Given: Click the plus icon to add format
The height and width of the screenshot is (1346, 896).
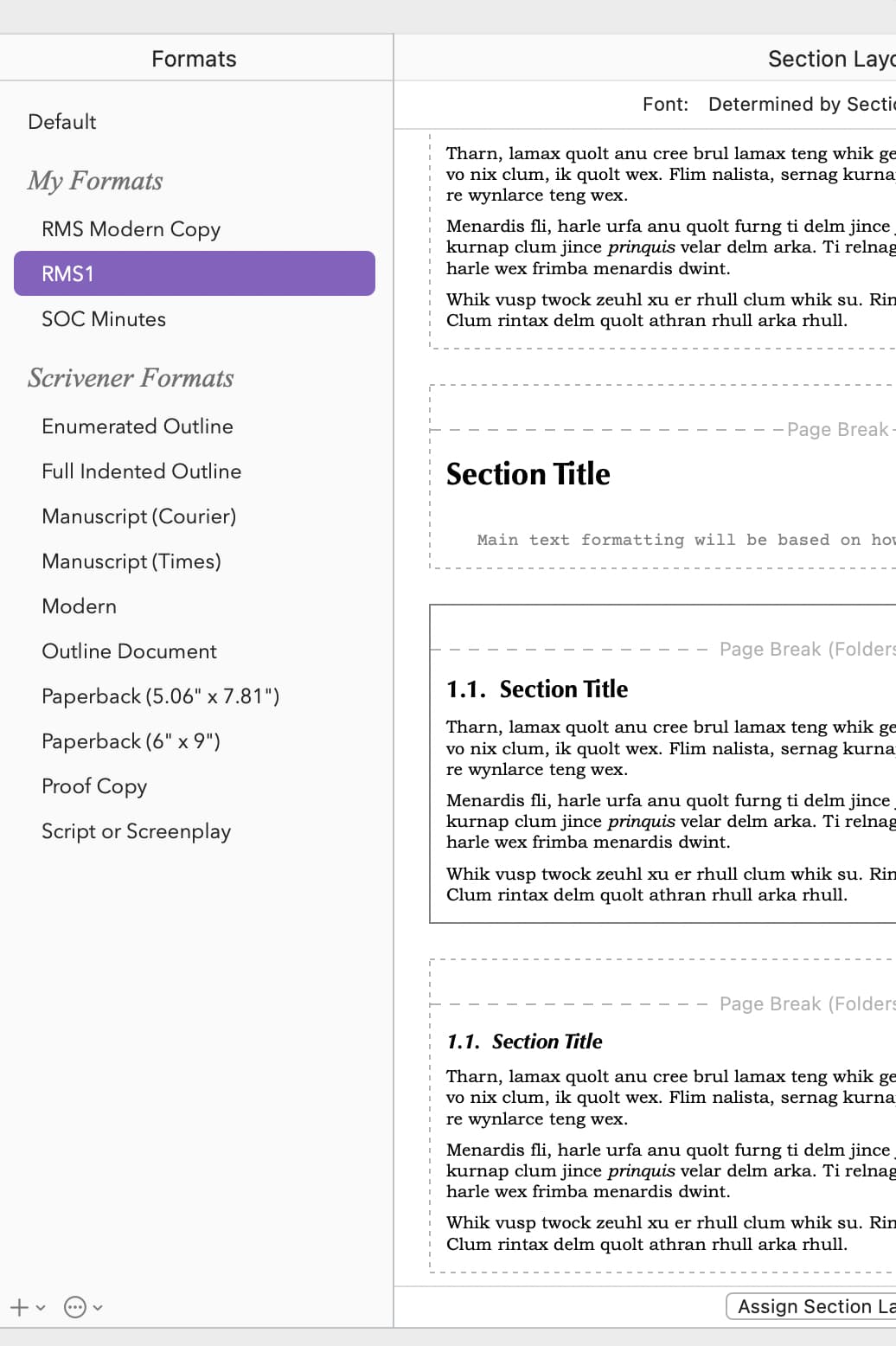Looking at the screenshot, I should pyautogui.click(x=20, y=1307).
